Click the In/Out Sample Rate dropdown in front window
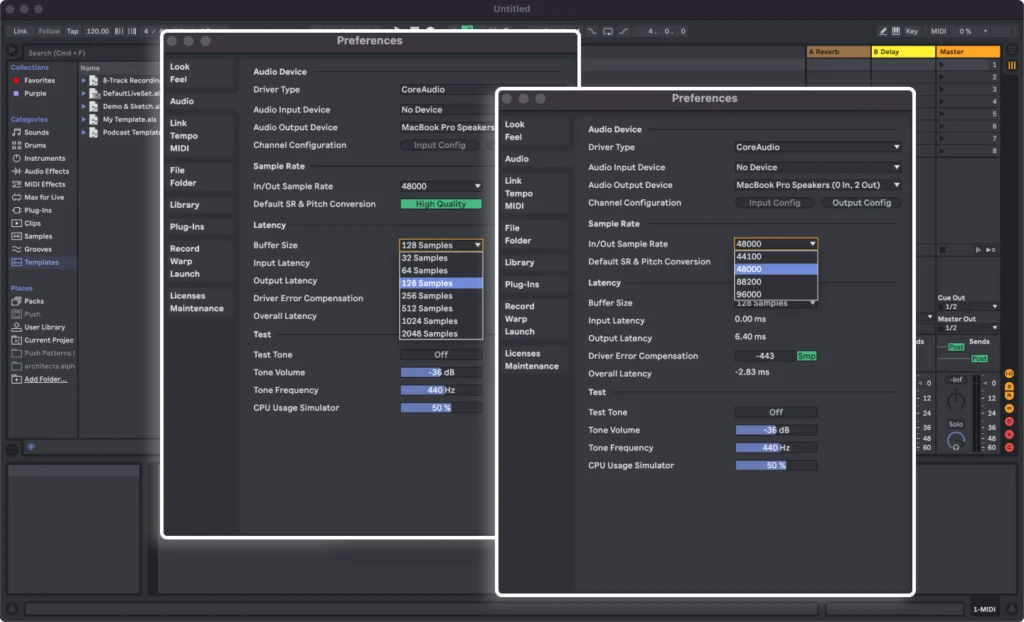1024x622 pixels. [x=776, y=244]
